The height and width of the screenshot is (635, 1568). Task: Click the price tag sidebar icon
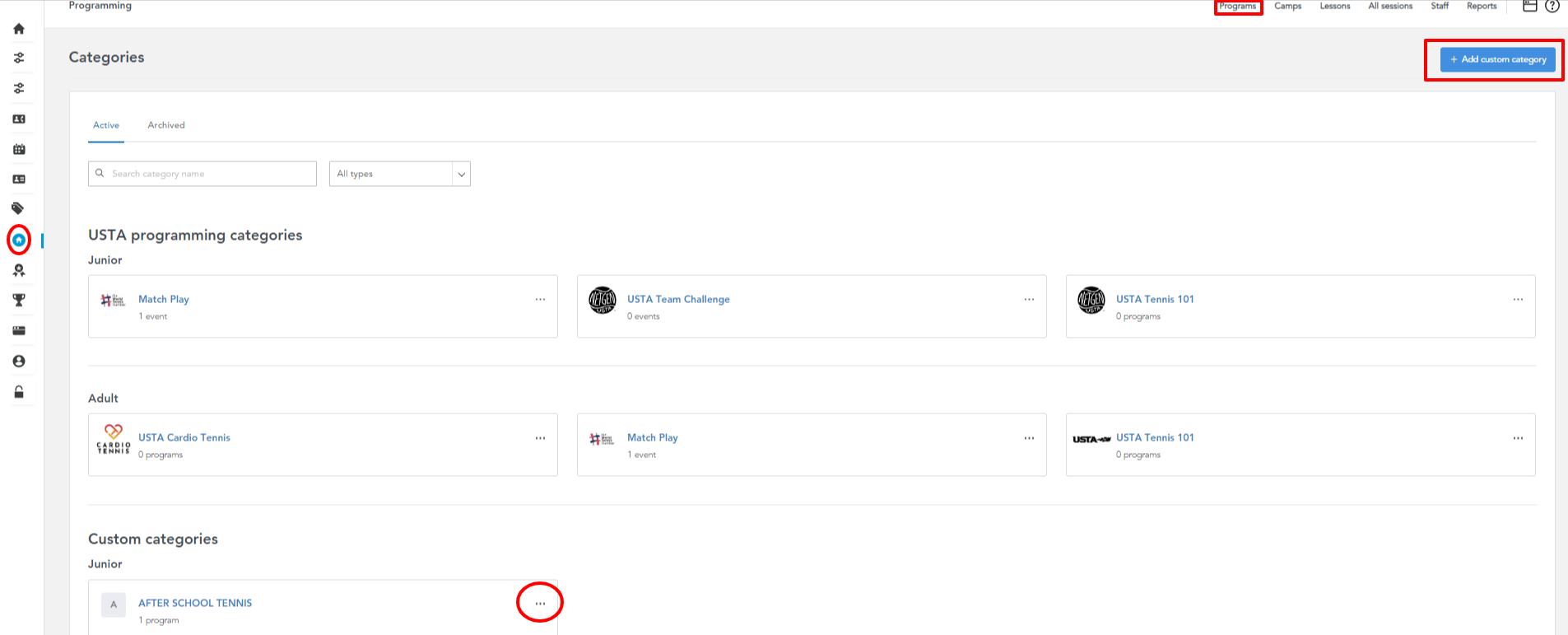18,208
